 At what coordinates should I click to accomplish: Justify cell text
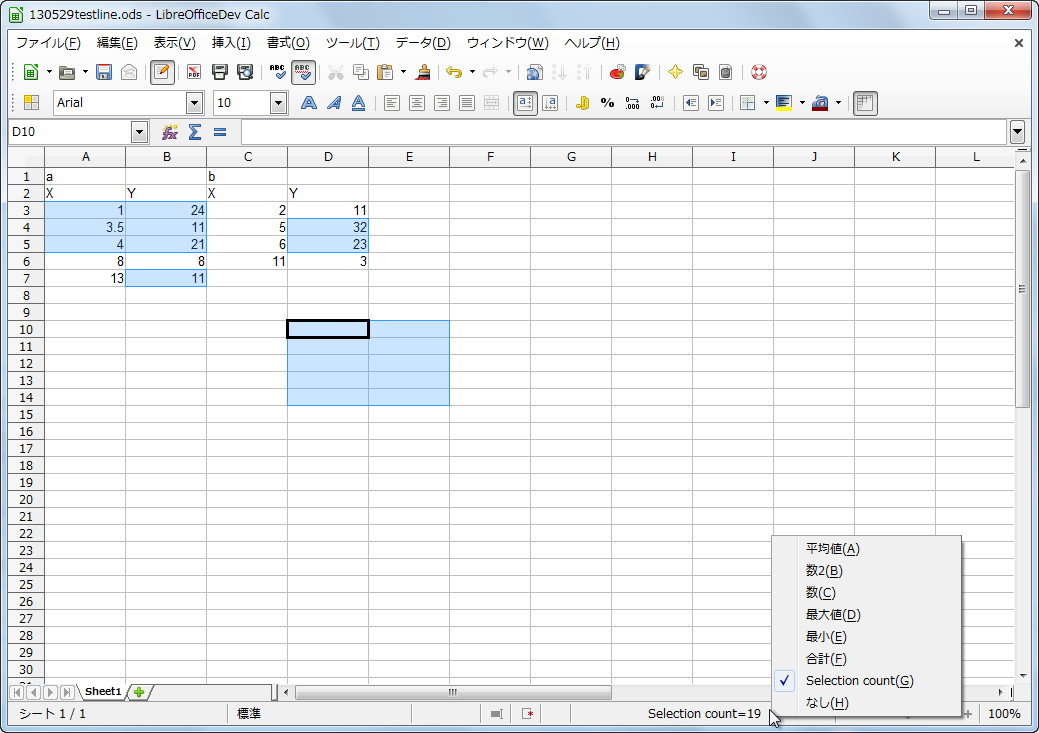[466, 103]
